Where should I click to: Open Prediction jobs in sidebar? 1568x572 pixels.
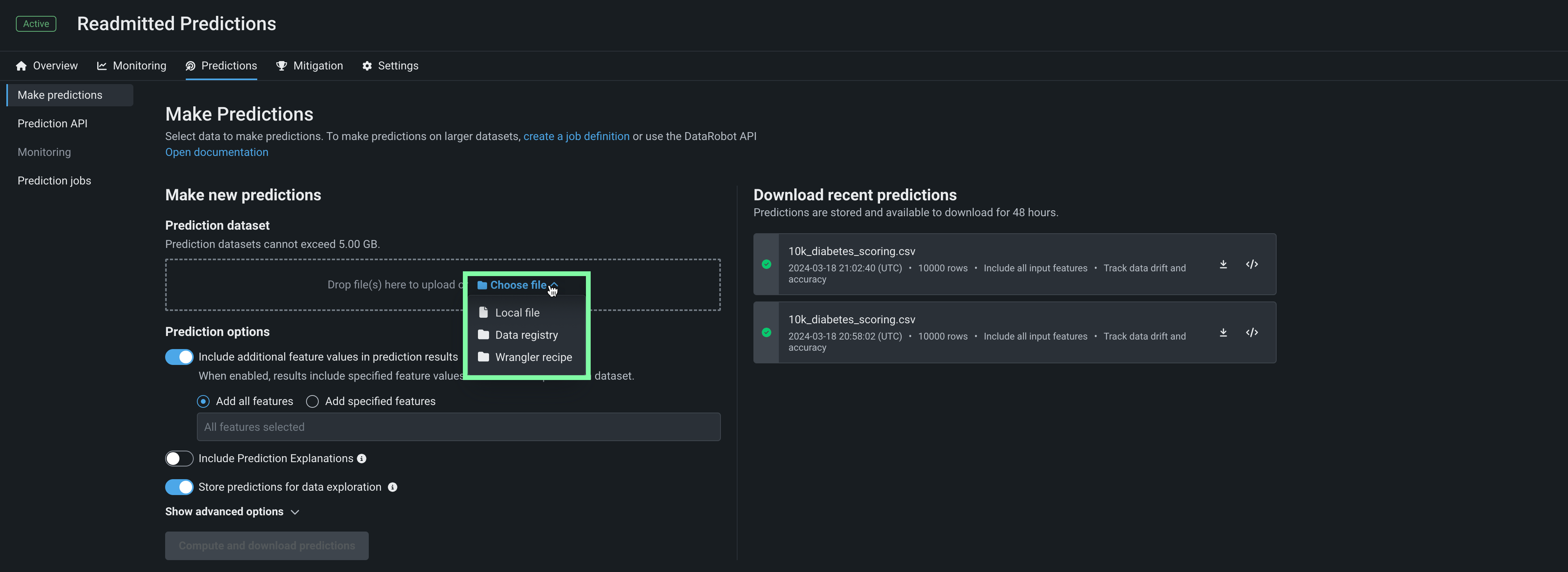point(54,181)
